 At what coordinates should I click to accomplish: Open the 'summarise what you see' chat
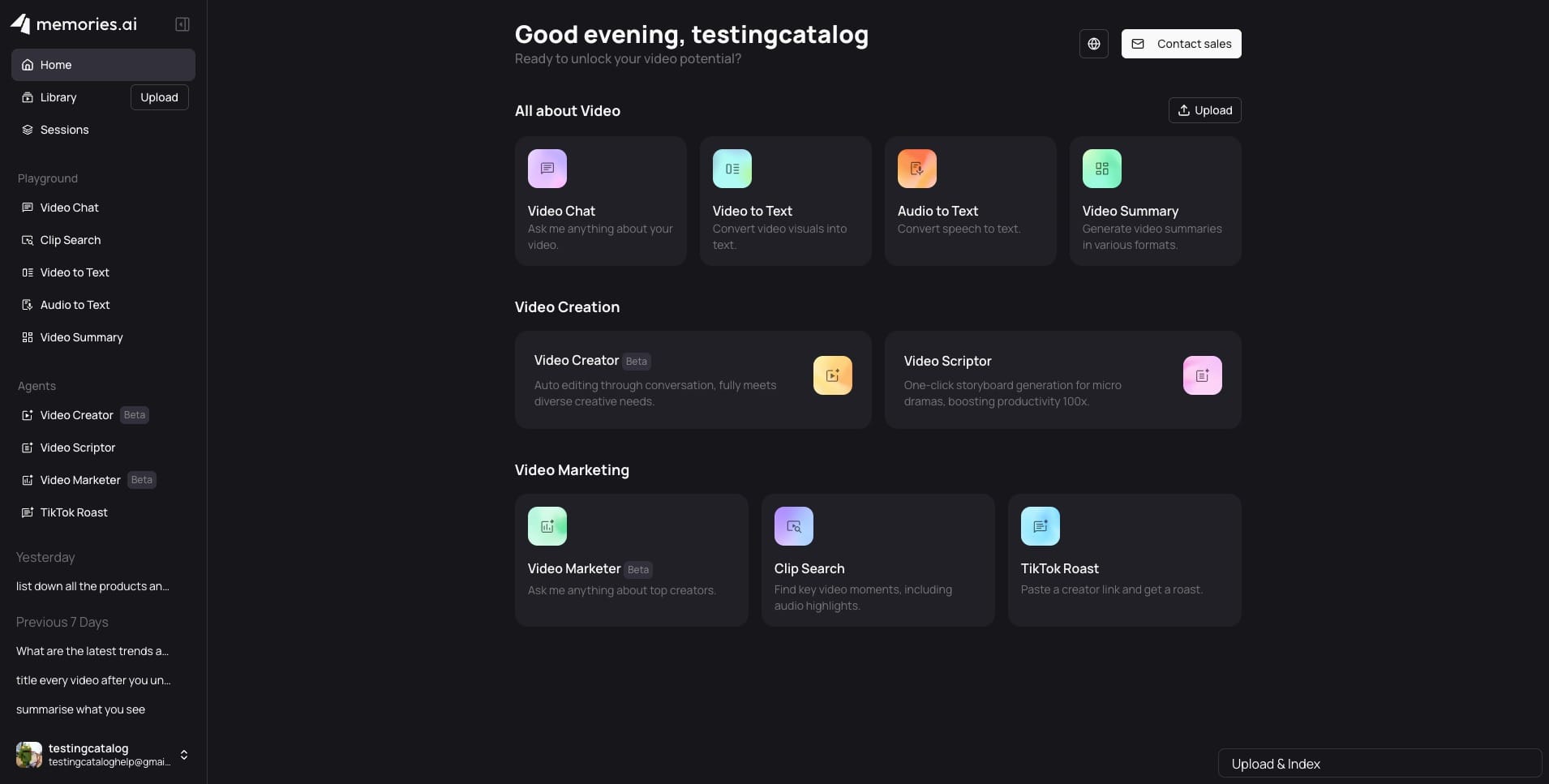pyautogui.click(x=80, y=709)
